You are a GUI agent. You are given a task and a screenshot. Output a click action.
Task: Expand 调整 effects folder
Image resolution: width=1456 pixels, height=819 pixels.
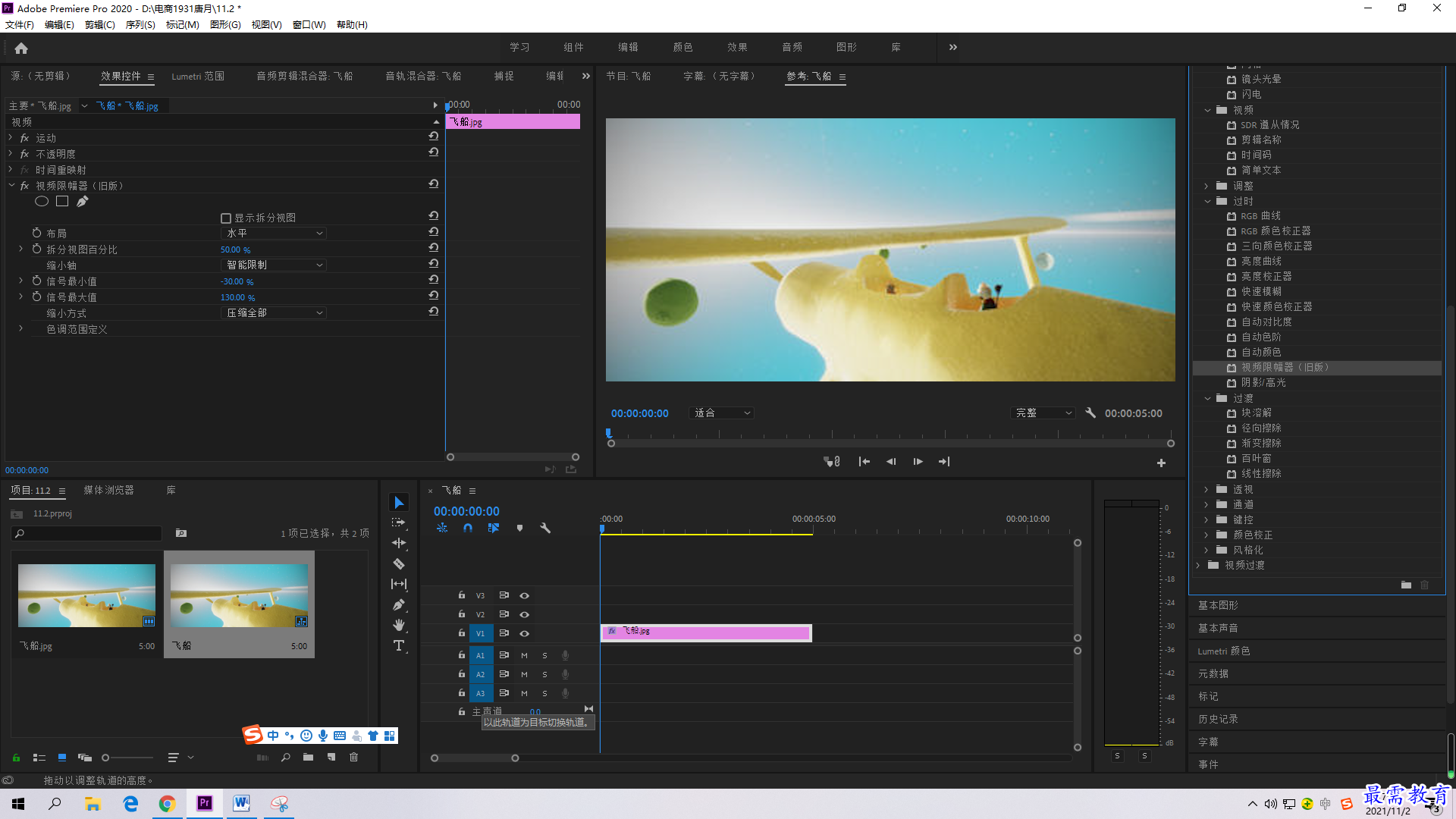point(1207,186)
